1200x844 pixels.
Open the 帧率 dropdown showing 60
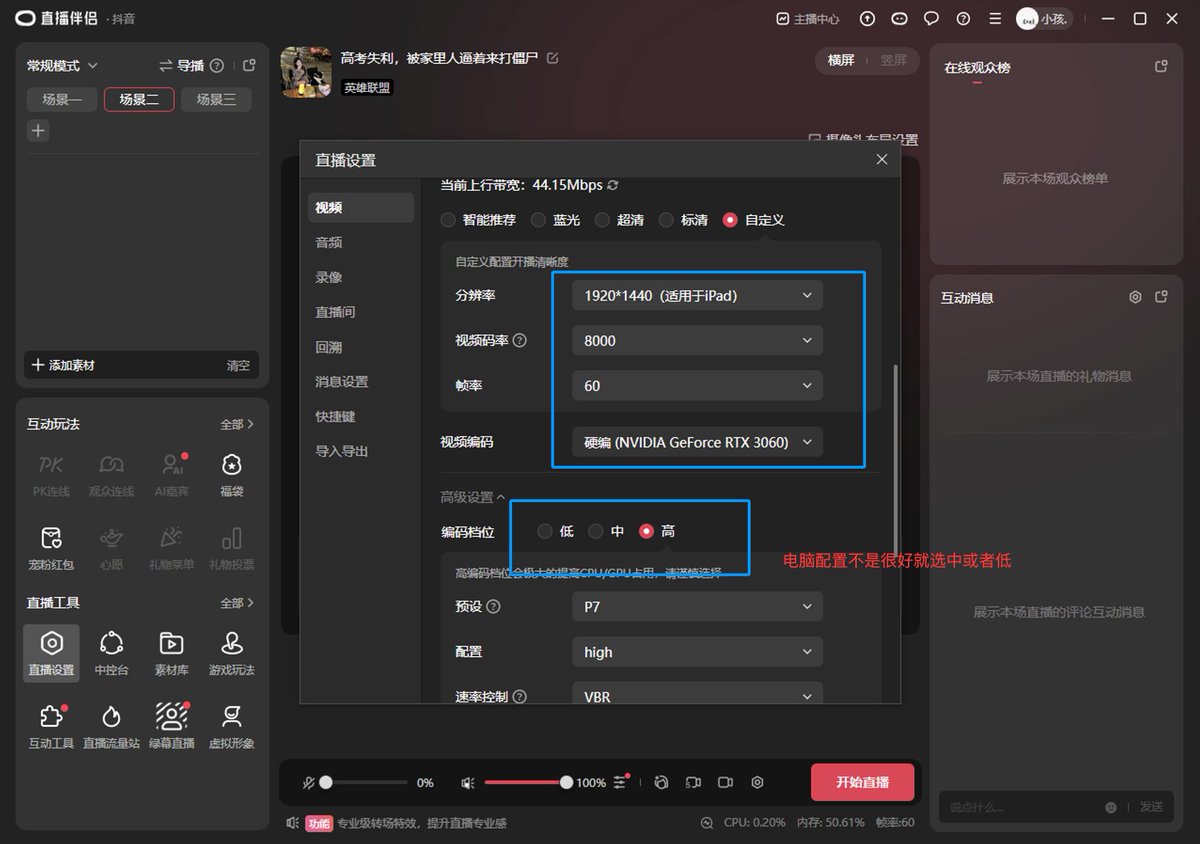pos(697,385)
